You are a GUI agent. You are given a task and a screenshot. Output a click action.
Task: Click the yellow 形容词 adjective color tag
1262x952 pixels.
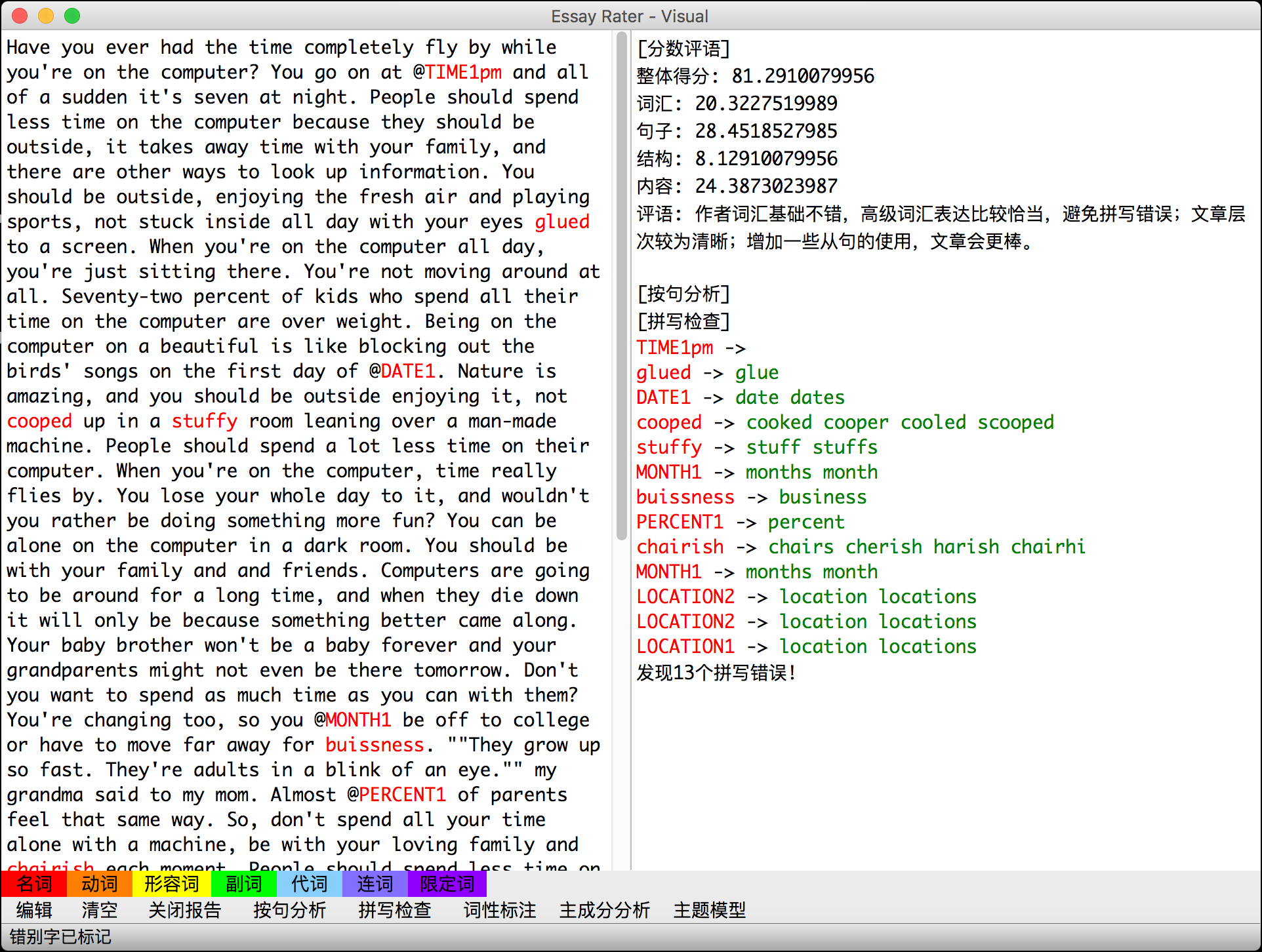point(171,884)
